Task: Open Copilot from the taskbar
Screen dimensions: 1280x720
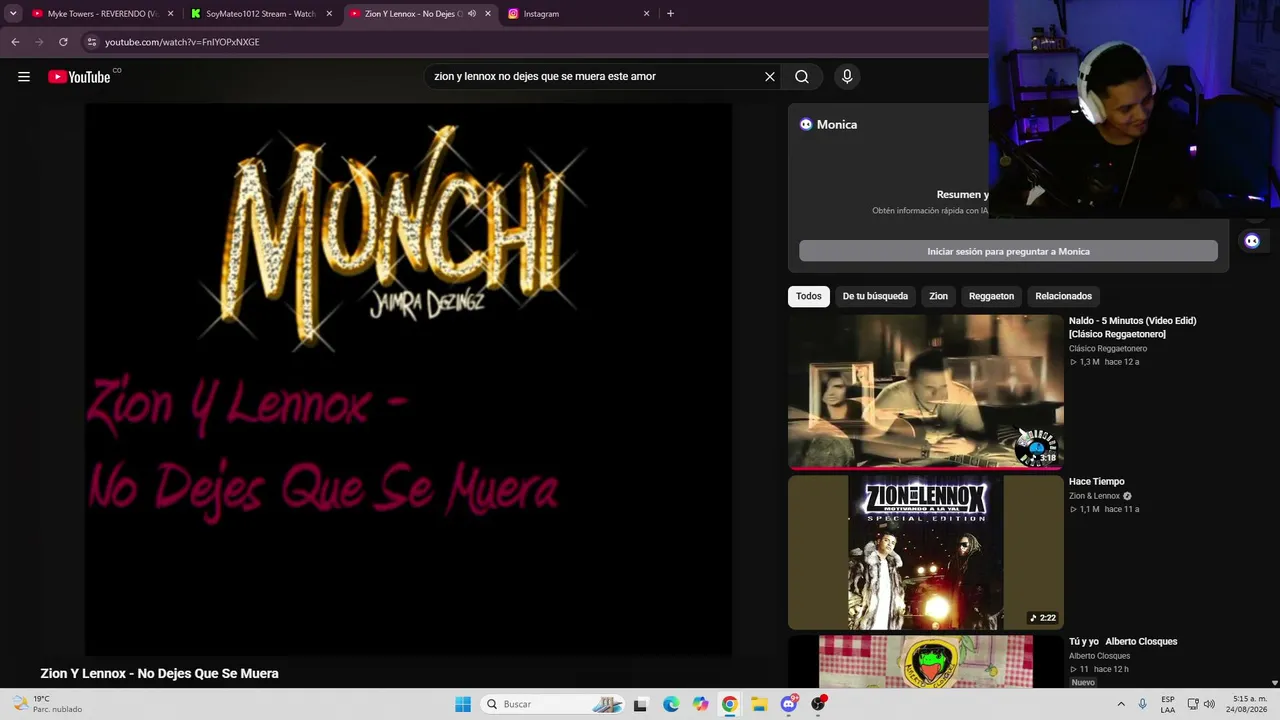Action: point(700,704)
